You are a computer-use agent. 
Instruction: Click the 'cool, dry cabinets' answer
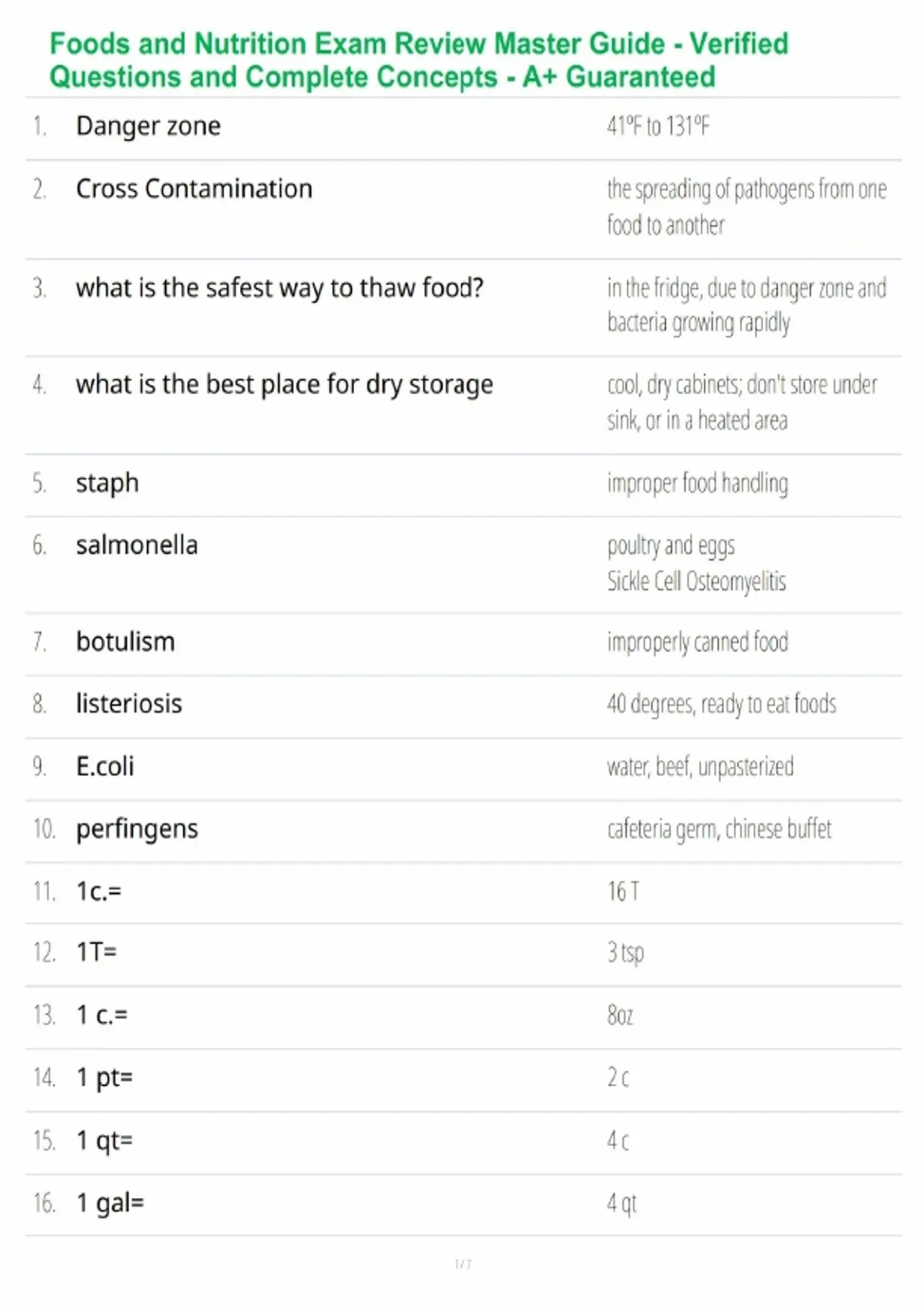pos(742,402)
